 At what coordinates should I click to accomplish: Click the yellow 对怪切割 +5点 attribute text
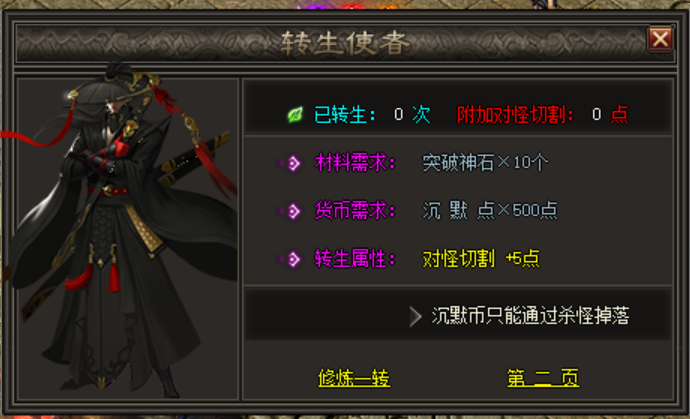coord(481,259)
